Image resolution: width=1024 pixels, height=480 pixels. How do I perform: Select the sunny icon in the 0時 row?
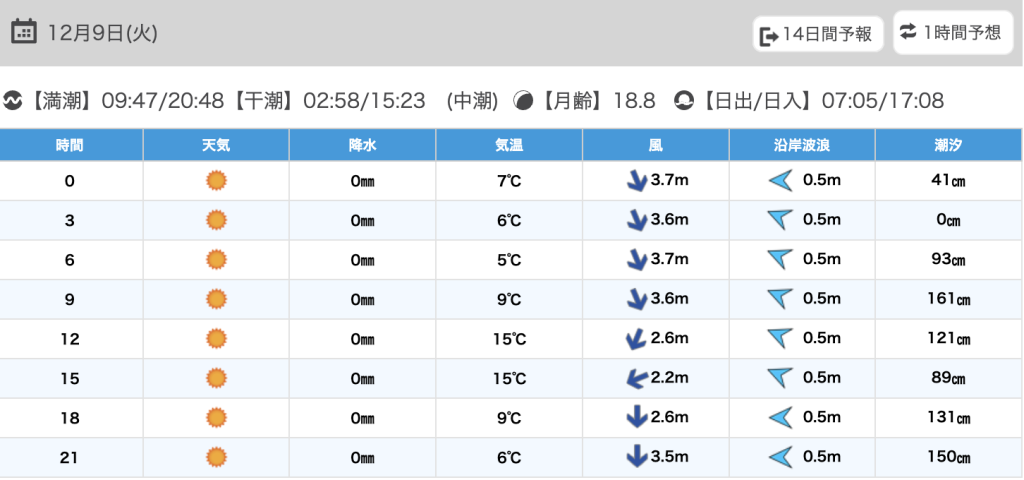point(216,181)
